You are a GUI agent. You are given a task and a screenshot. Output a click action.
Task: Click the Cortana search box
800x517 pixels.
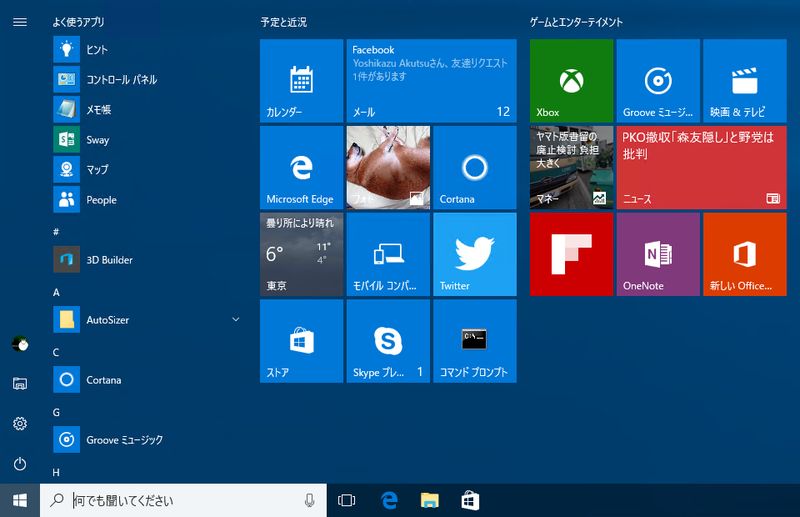click(183, 501)
